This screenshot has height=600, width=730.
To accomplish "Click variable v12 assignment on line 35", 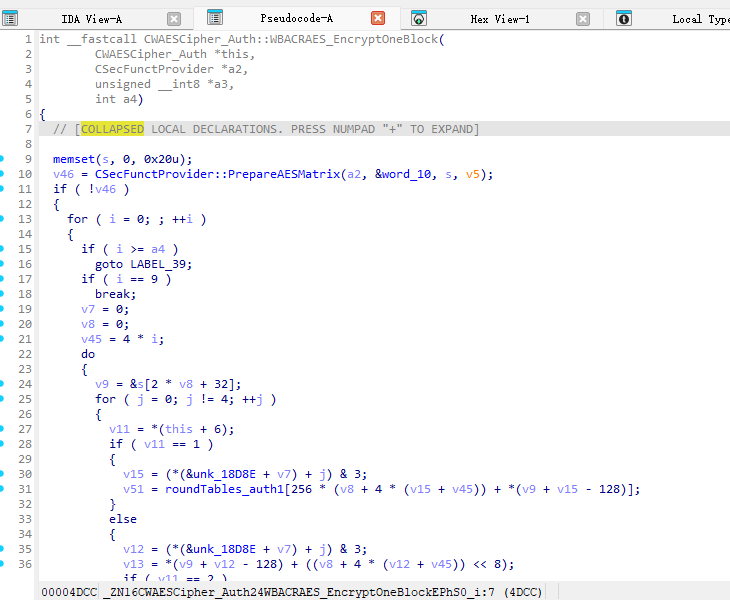I will [133, 549].
